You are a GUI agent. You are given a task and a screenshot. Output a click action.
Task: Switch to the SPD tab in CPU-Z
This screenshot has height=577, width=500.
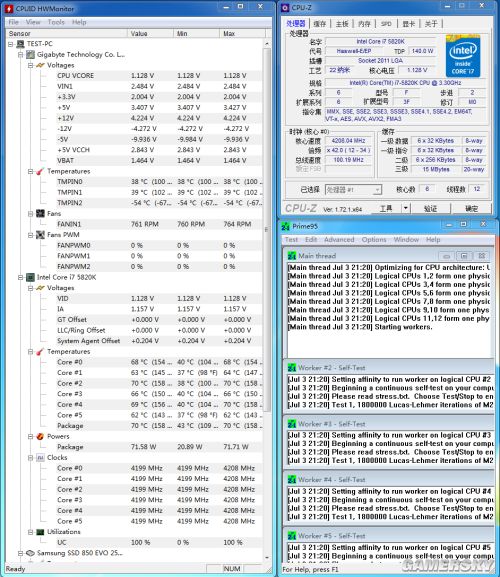(x=386, y=24)
